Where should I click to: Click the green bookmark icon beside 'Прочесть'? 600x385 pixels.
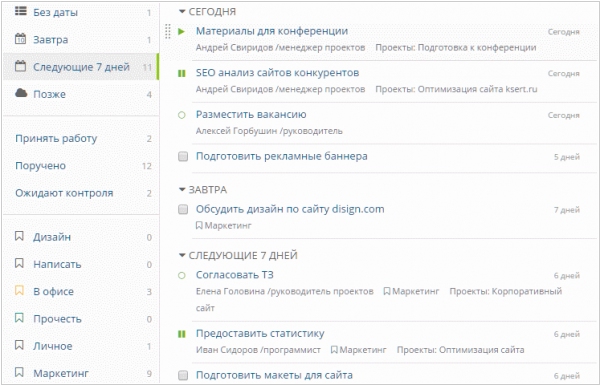click(19, 318)
